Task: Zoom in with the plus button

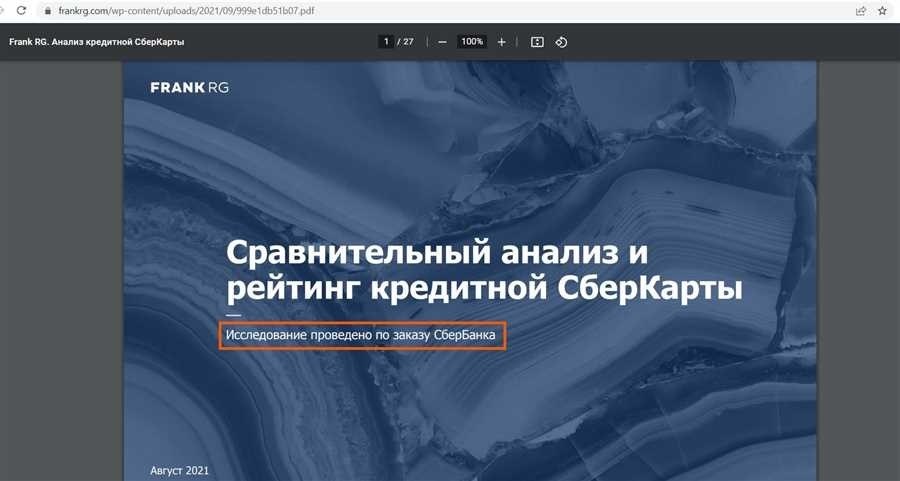Action: pyautogui.click(x=501, y=42)
